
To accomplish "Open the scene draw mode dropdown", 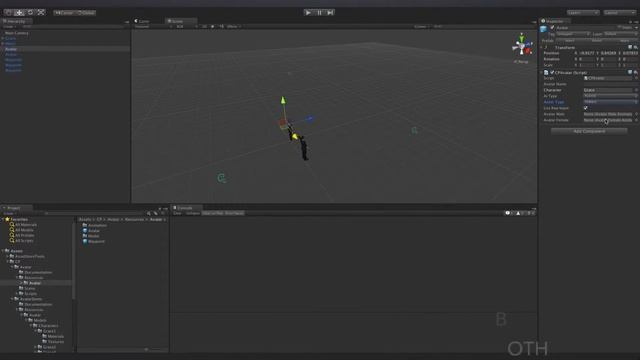I will pos(153,27).
